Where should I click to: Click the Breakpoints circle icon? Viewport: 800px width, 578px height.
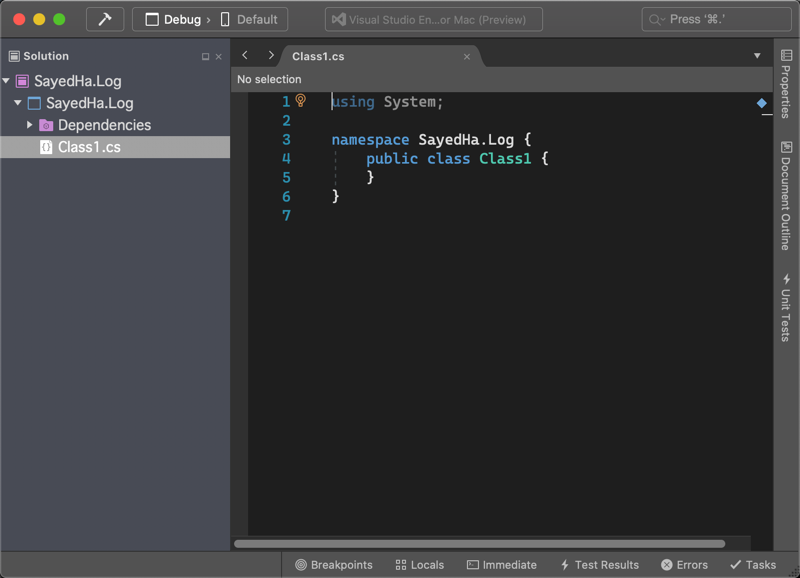301,565
